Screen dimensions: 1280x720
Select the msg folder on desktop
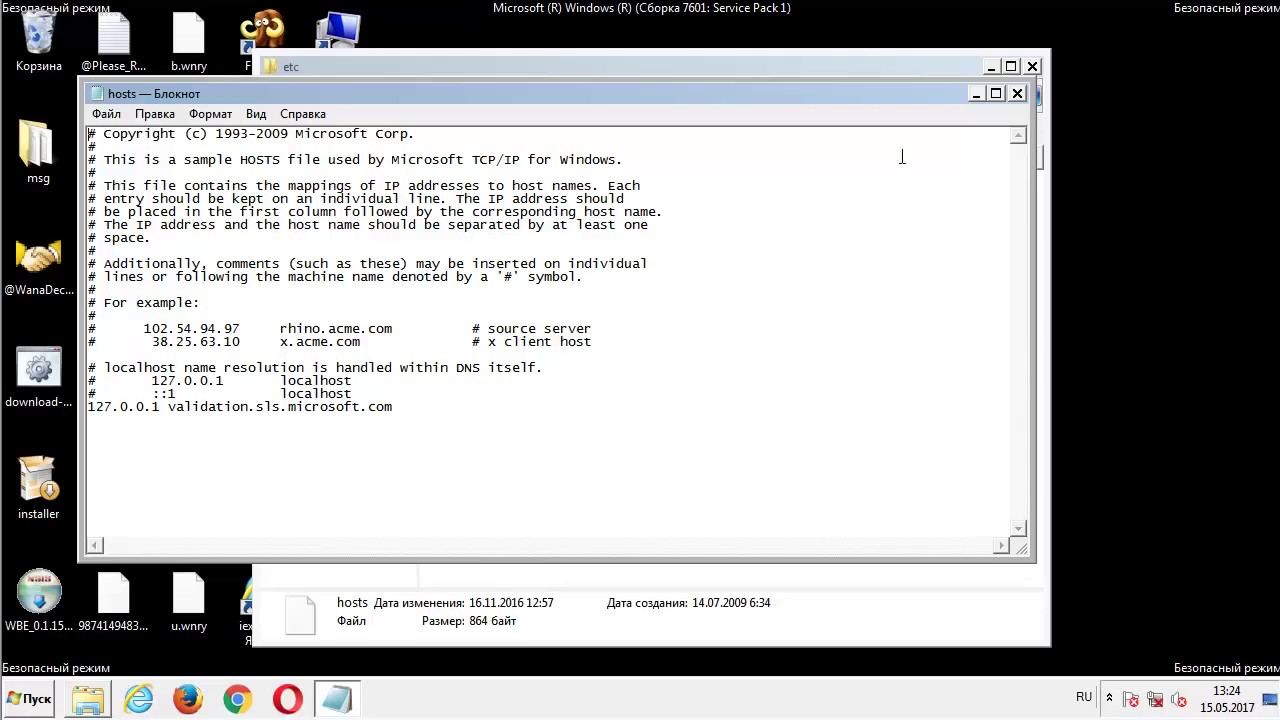pyautogui.click(x=38, y=152)
